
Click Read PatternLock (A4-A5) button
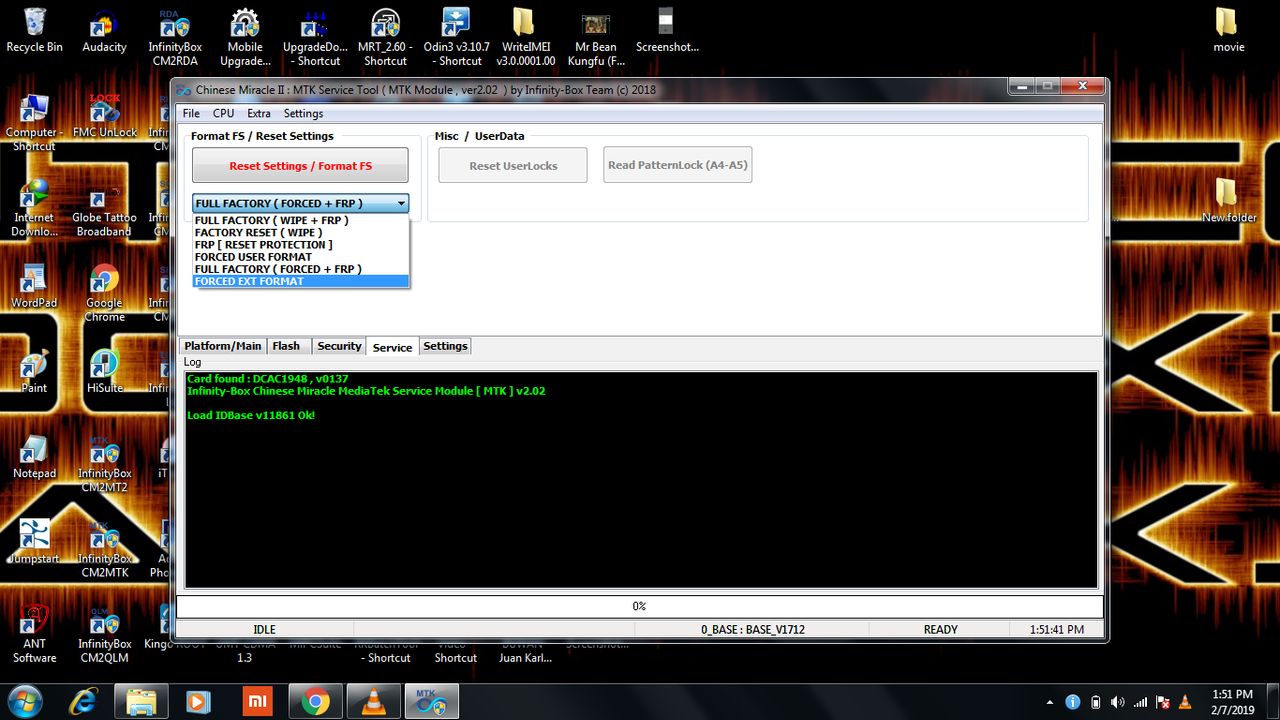click(x=677, y=165)
